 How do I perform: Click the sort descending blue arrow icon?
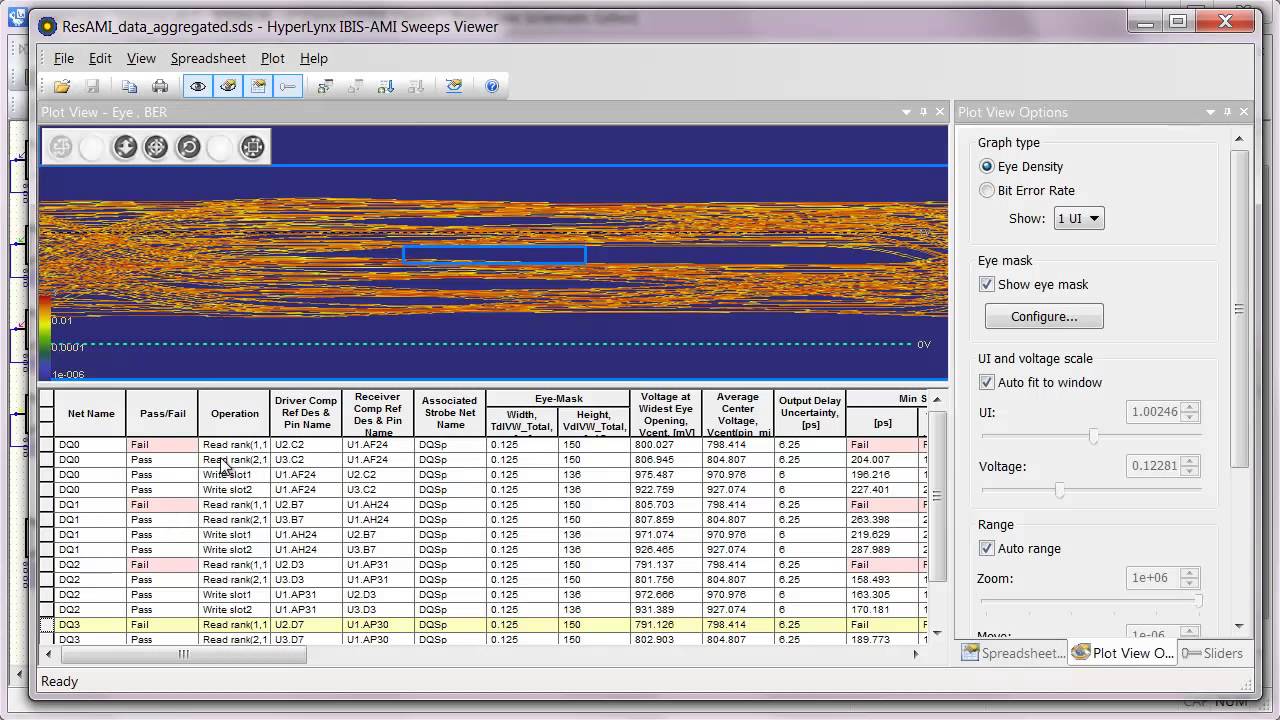point(386,87)
